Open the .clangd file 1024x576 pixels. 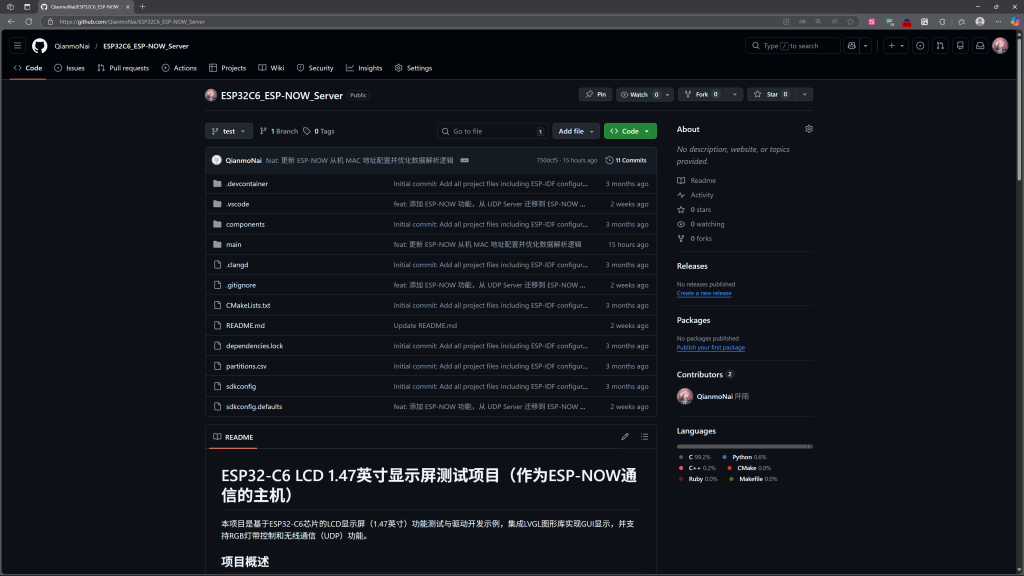coord(237,264)
